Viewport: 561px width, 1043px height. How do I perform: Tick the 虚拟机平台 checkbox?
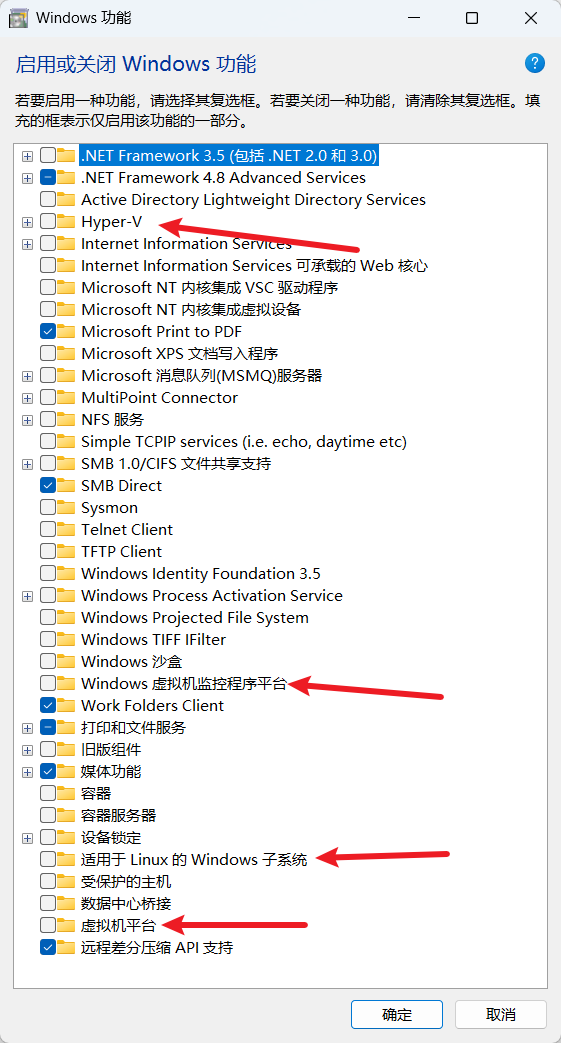(x=48, y=925)
